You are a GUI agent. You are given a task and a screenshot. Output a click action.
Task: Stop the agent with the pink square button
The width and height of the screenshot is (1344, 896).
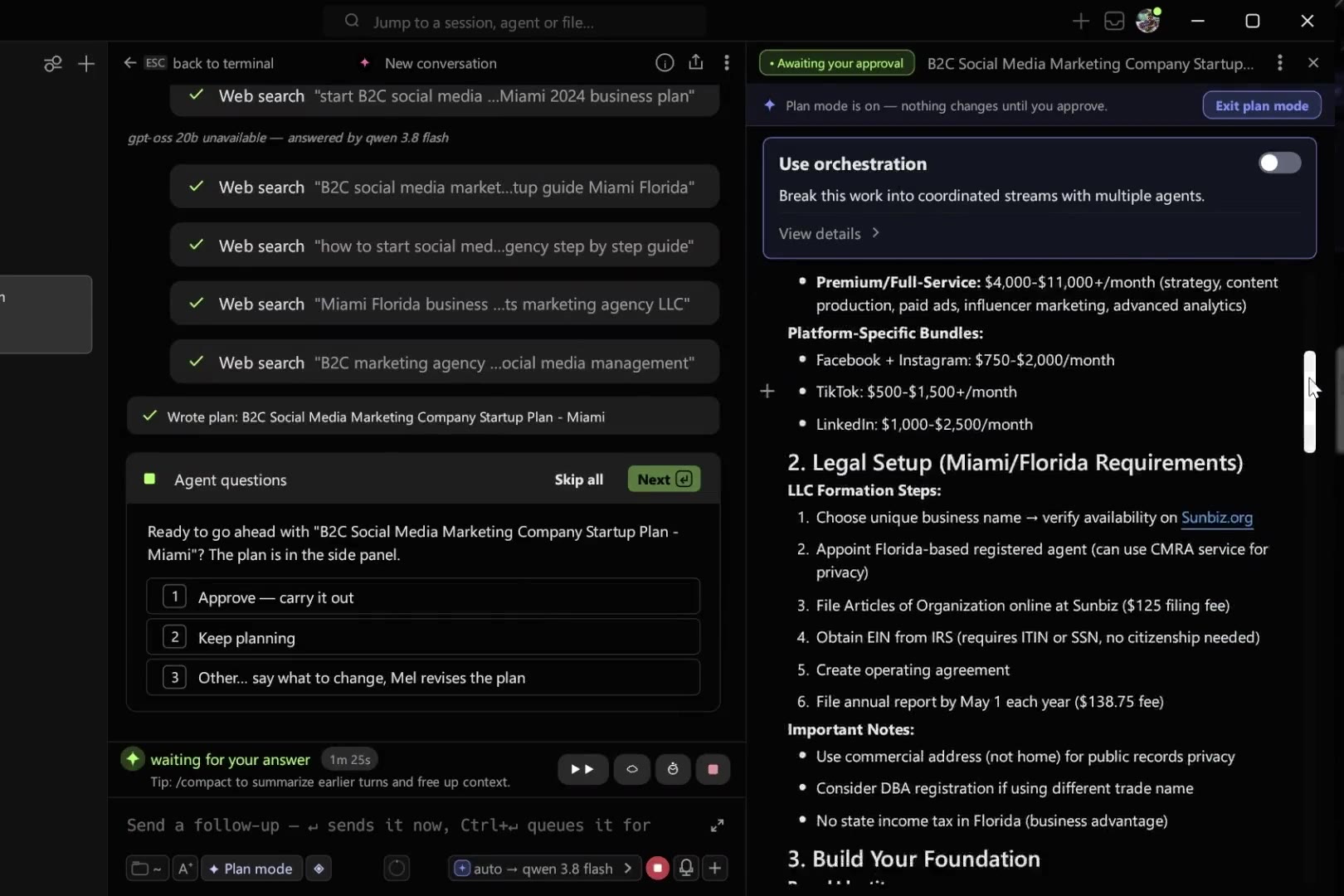click(713, 770)
